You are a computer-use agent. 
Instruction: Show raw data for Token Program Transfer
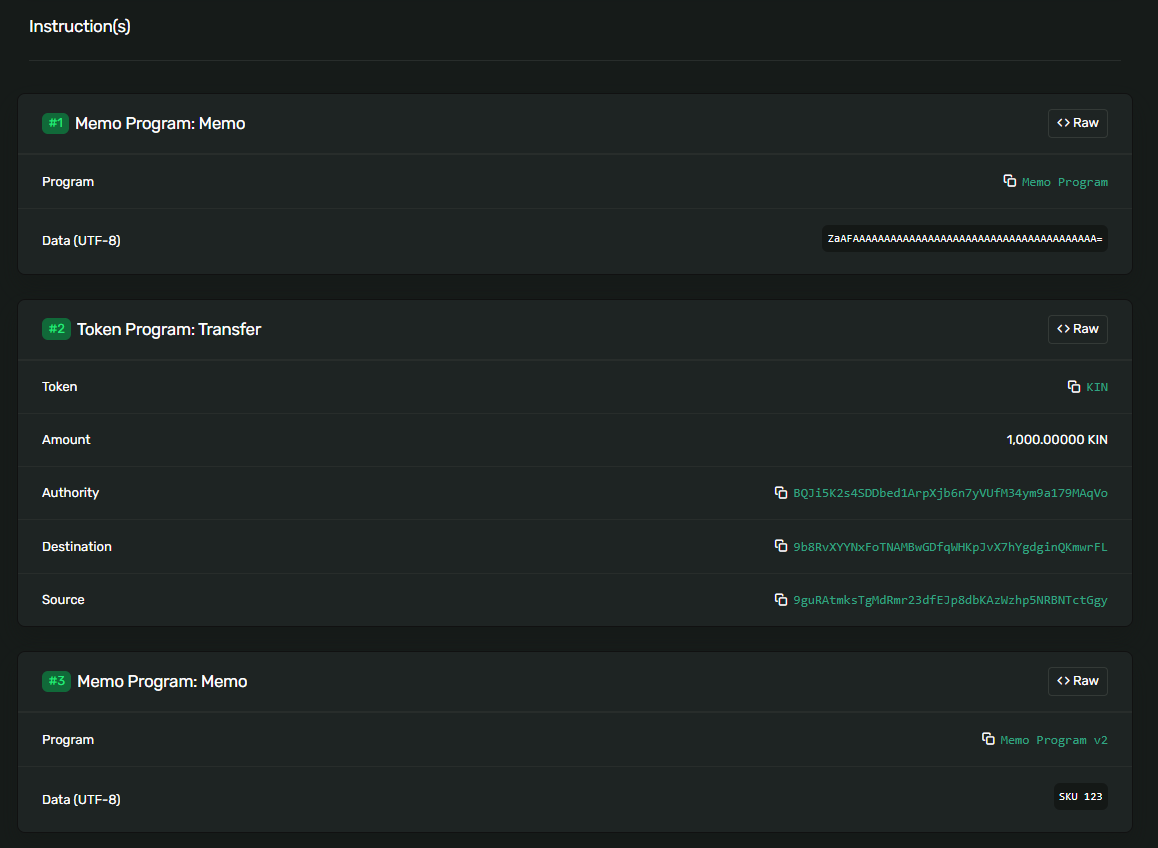coord(1077,329)
